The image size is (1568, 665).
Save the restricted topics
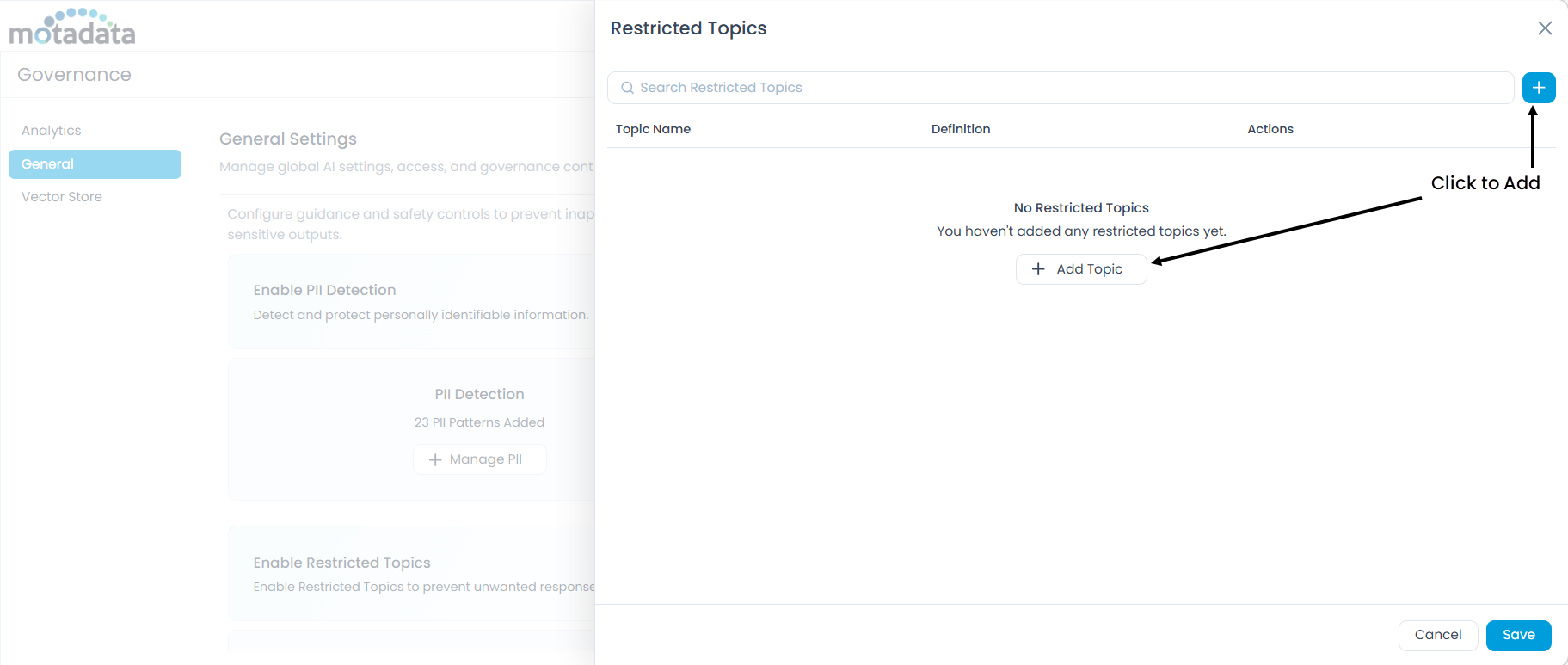coord(1518,635)
